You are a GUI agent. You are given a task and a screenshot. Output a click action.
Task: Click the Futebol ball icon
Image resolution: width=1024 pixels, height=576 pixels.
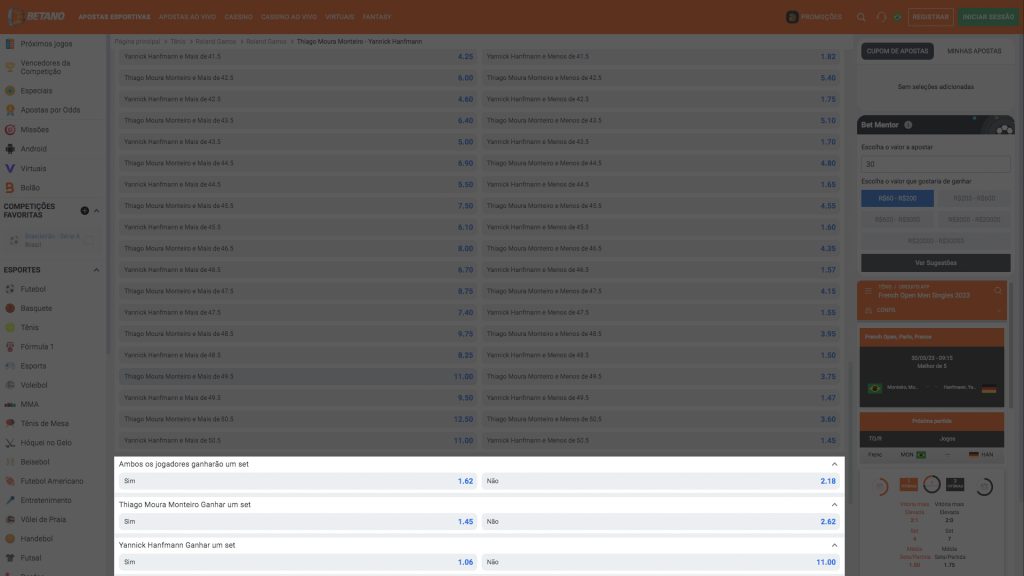coord(10,289)
